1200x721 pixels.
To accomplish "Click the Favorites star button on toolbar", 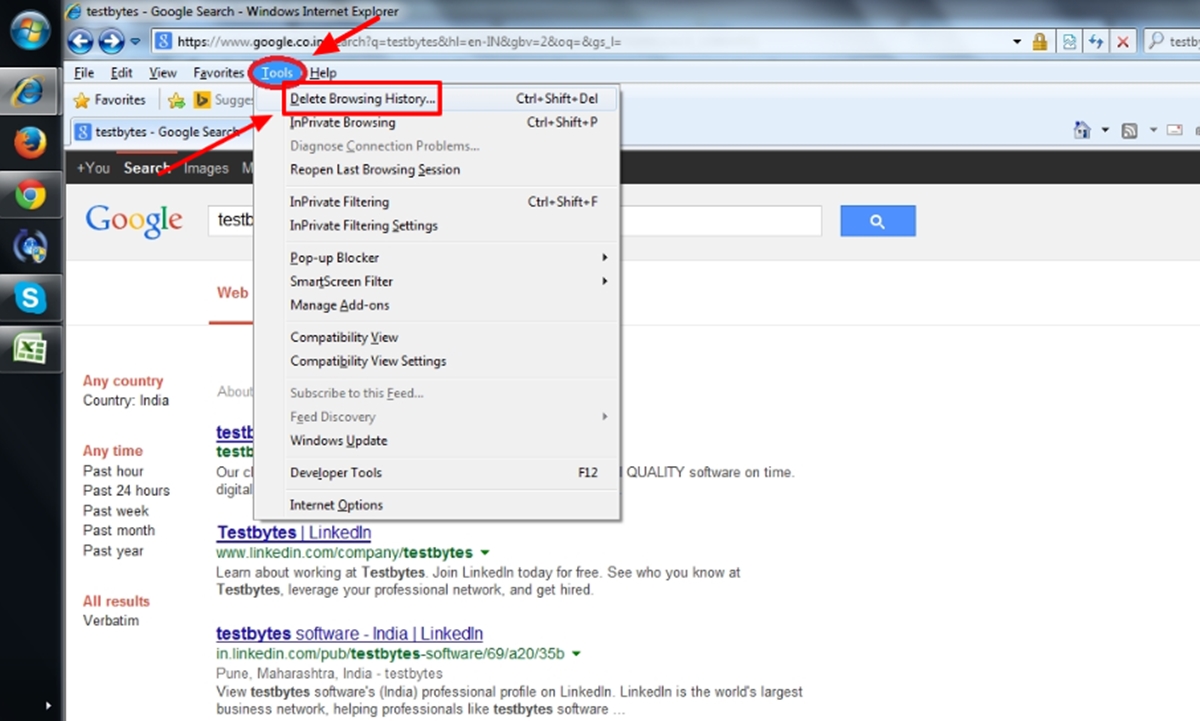I will (x=110, y=100).
